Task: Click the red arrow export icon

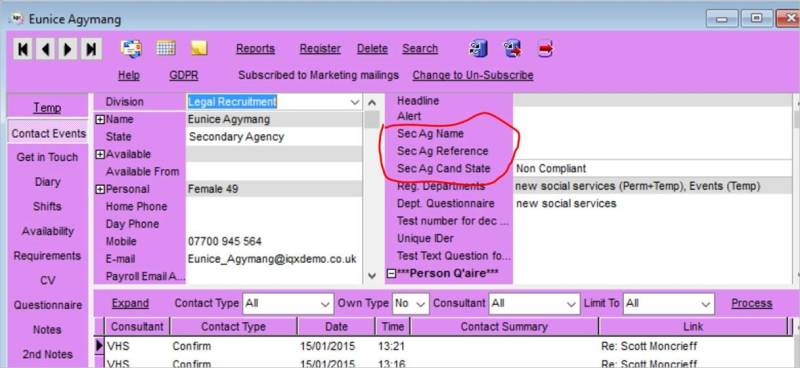Action: 546,49
